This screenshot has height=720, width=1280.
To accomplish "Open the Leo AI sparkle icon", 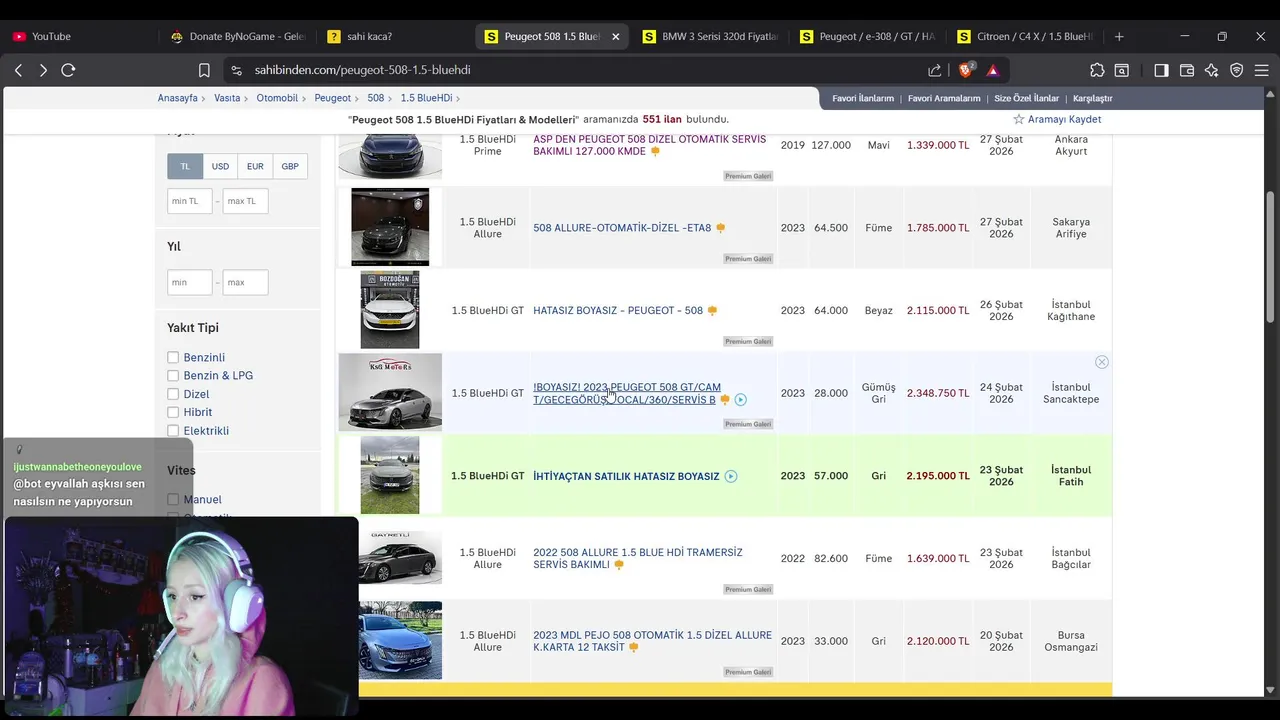I will pyautogui.click(x=1212, y=70).
